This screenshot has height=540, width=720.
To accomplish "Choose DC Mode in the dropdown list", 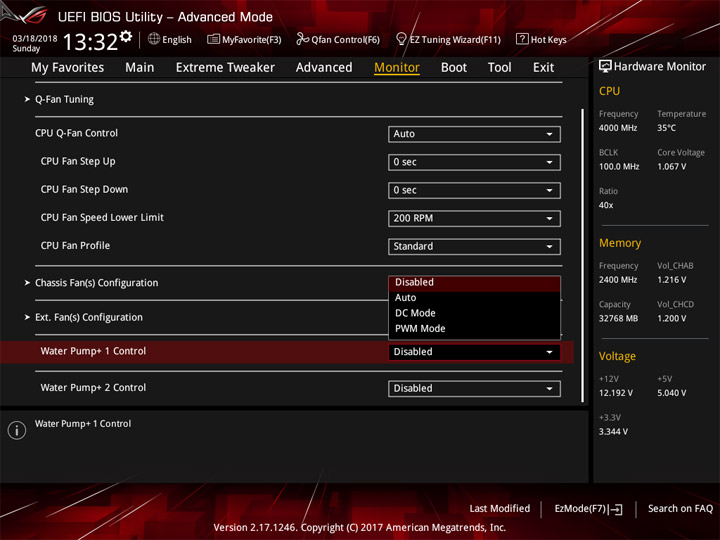I will tap(474, 313).
